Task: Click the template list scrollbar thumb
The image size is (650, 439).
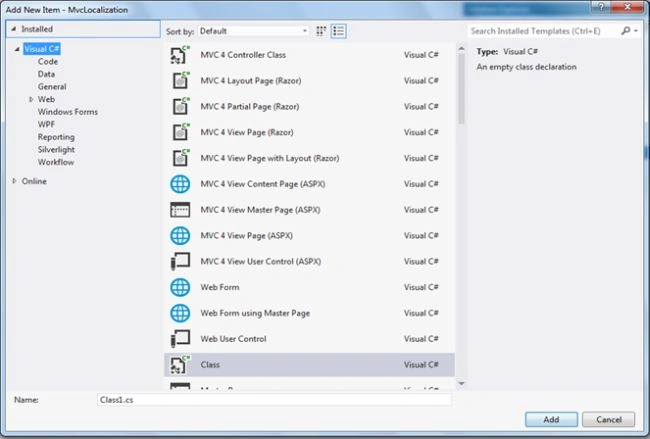Action: pos(461,88)
